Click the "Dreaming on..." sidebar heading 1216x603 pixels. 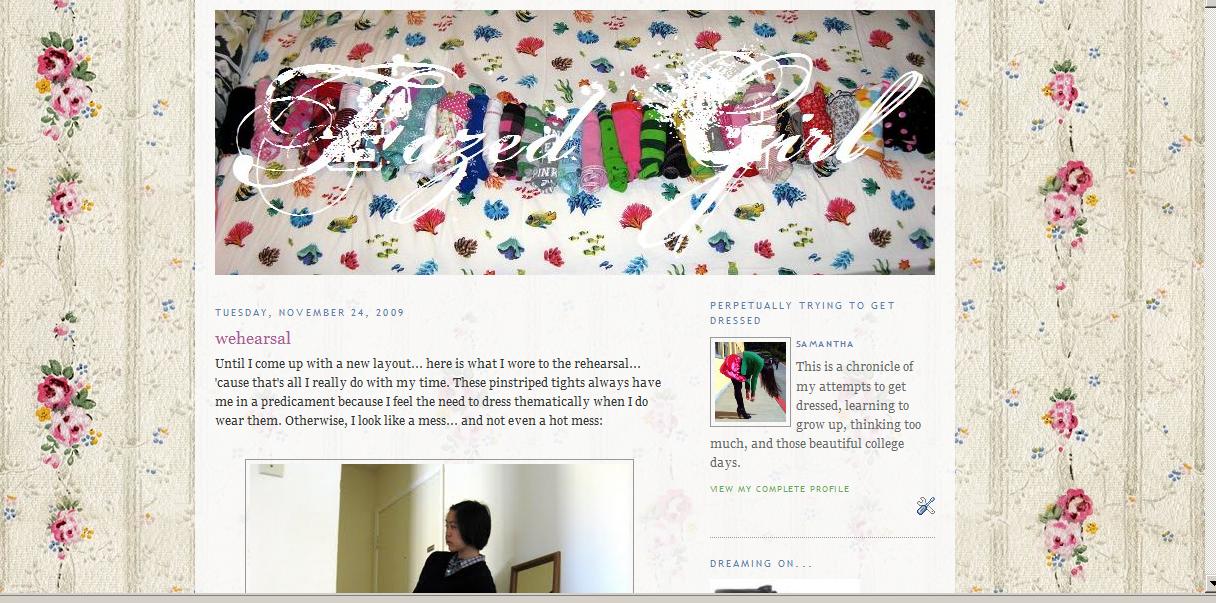coord(761,564)
